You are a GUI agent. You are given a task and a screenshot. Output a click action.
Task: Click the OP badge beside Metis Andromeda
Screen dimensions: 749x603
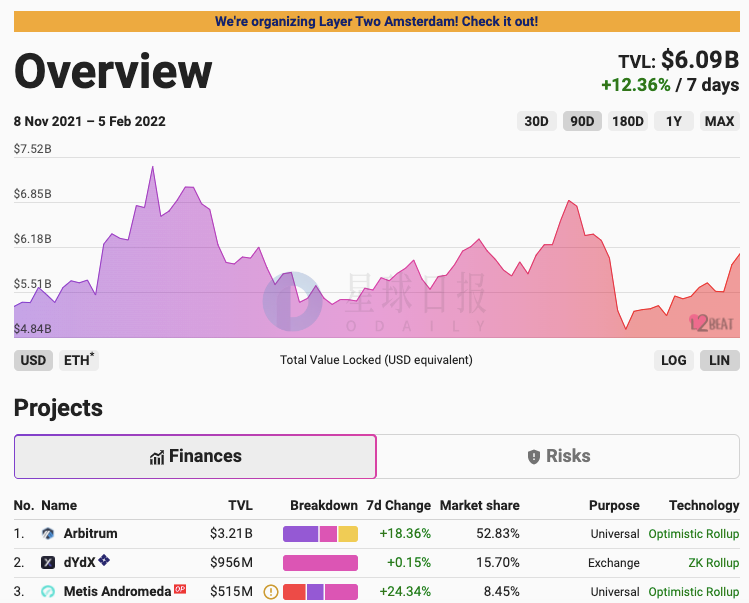[x=180, y=589]
